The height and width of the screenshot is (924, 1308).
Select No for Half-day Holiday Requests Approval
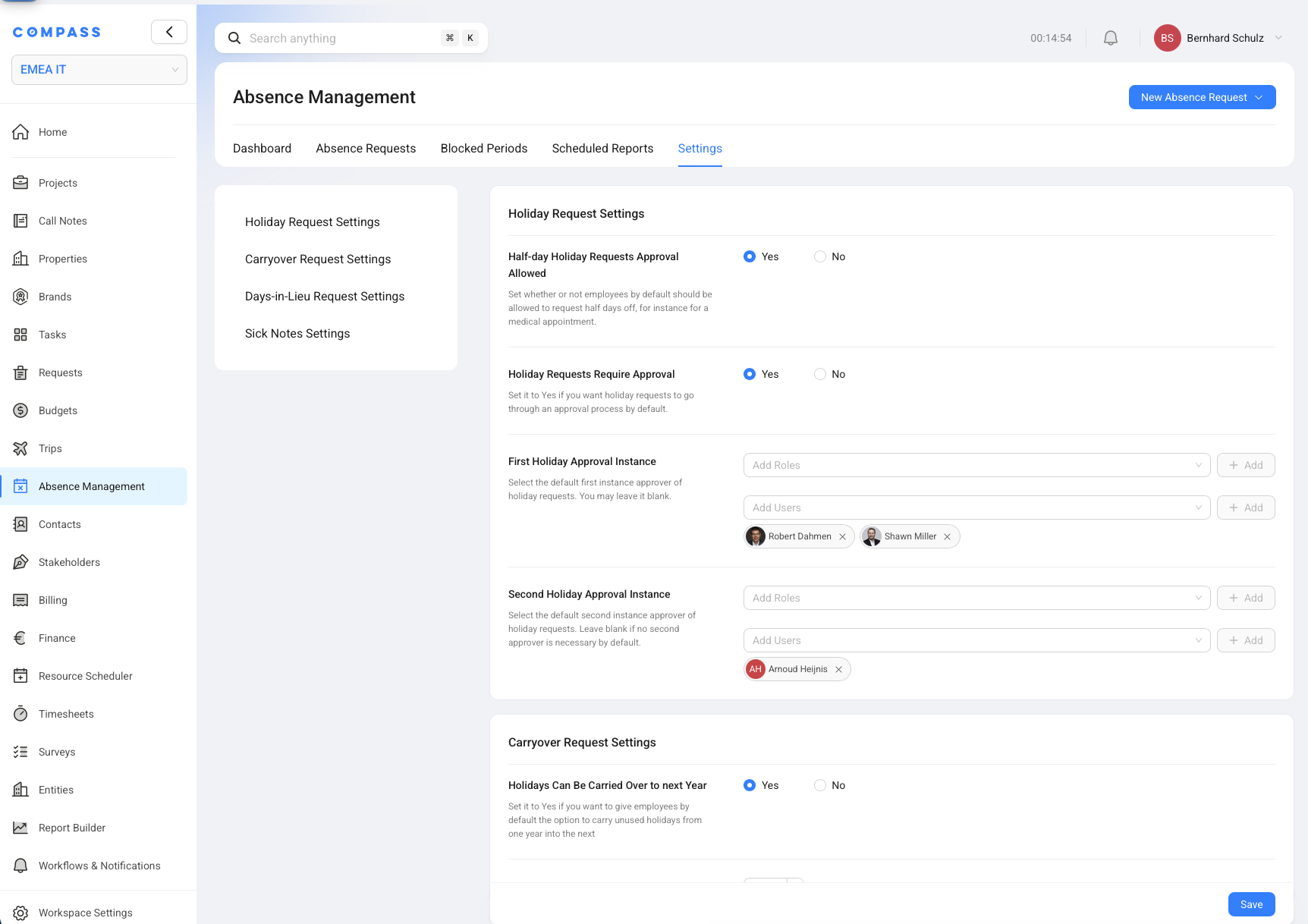click(820, 256)
